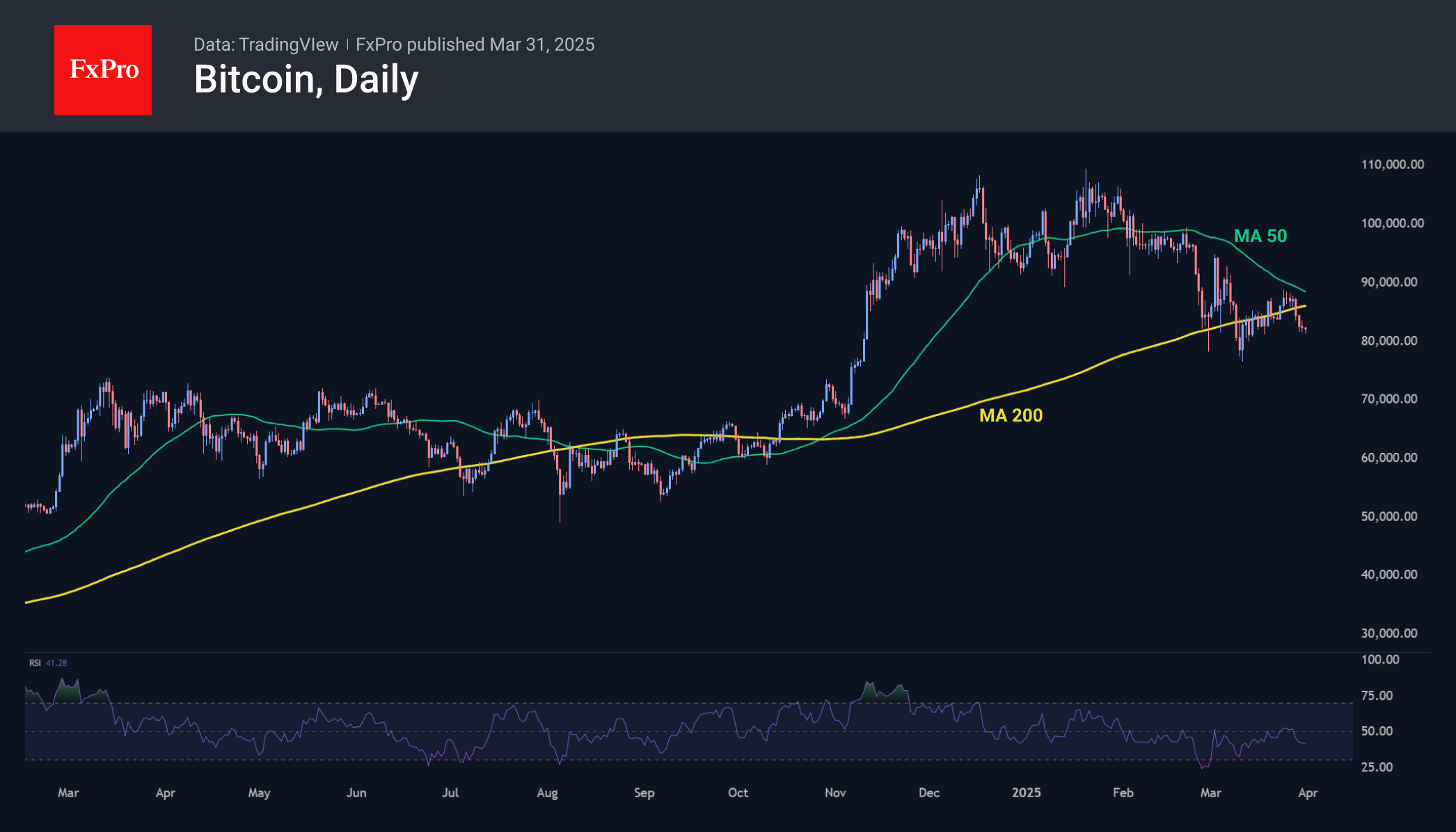Viewport: 1456px width, 832px height.
Task: Click the 50,000.00 price axis label
Action: 1389,516
